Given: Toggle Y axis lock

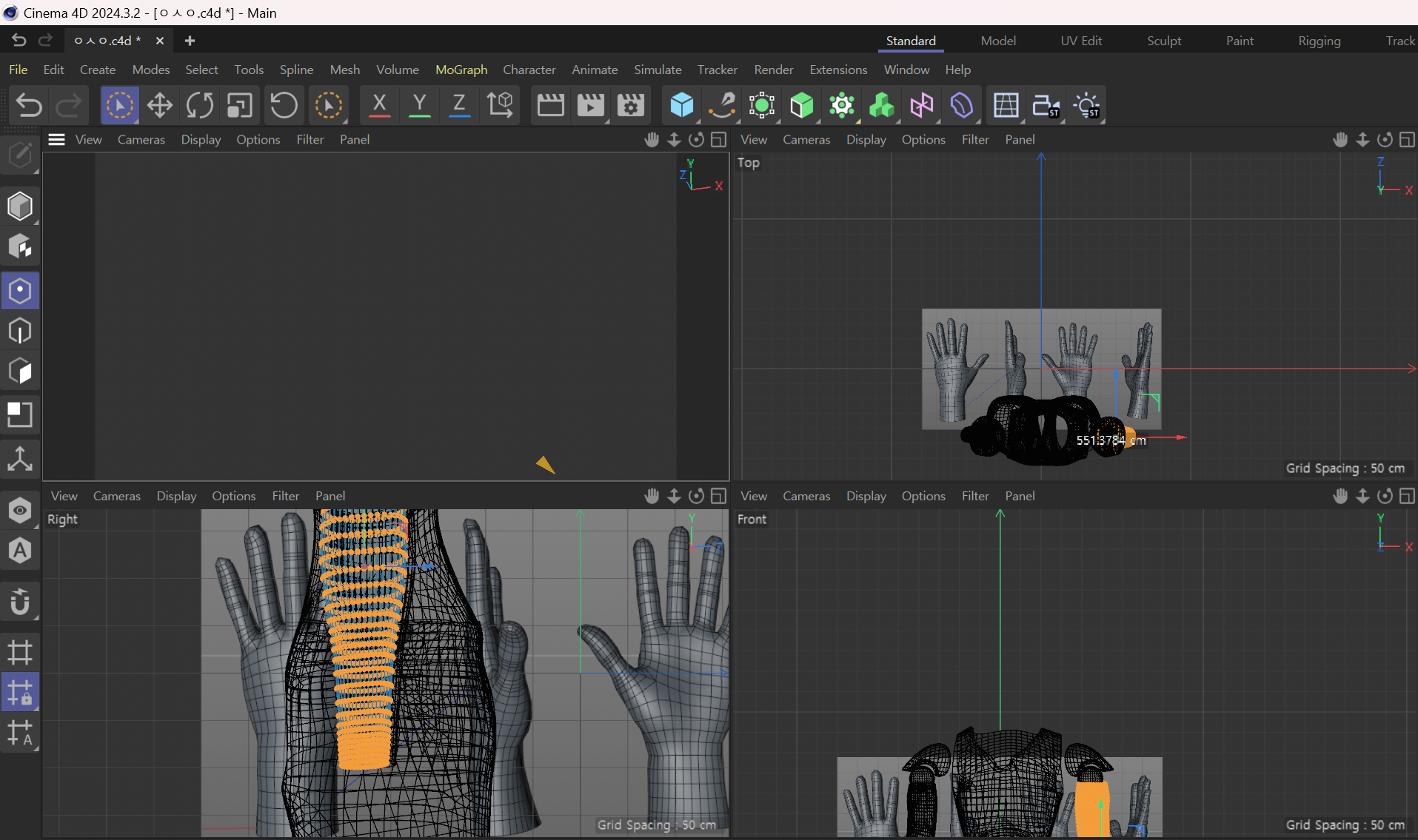Looking at the screenshot, I should pyautogui.click(x=419, y=106).
